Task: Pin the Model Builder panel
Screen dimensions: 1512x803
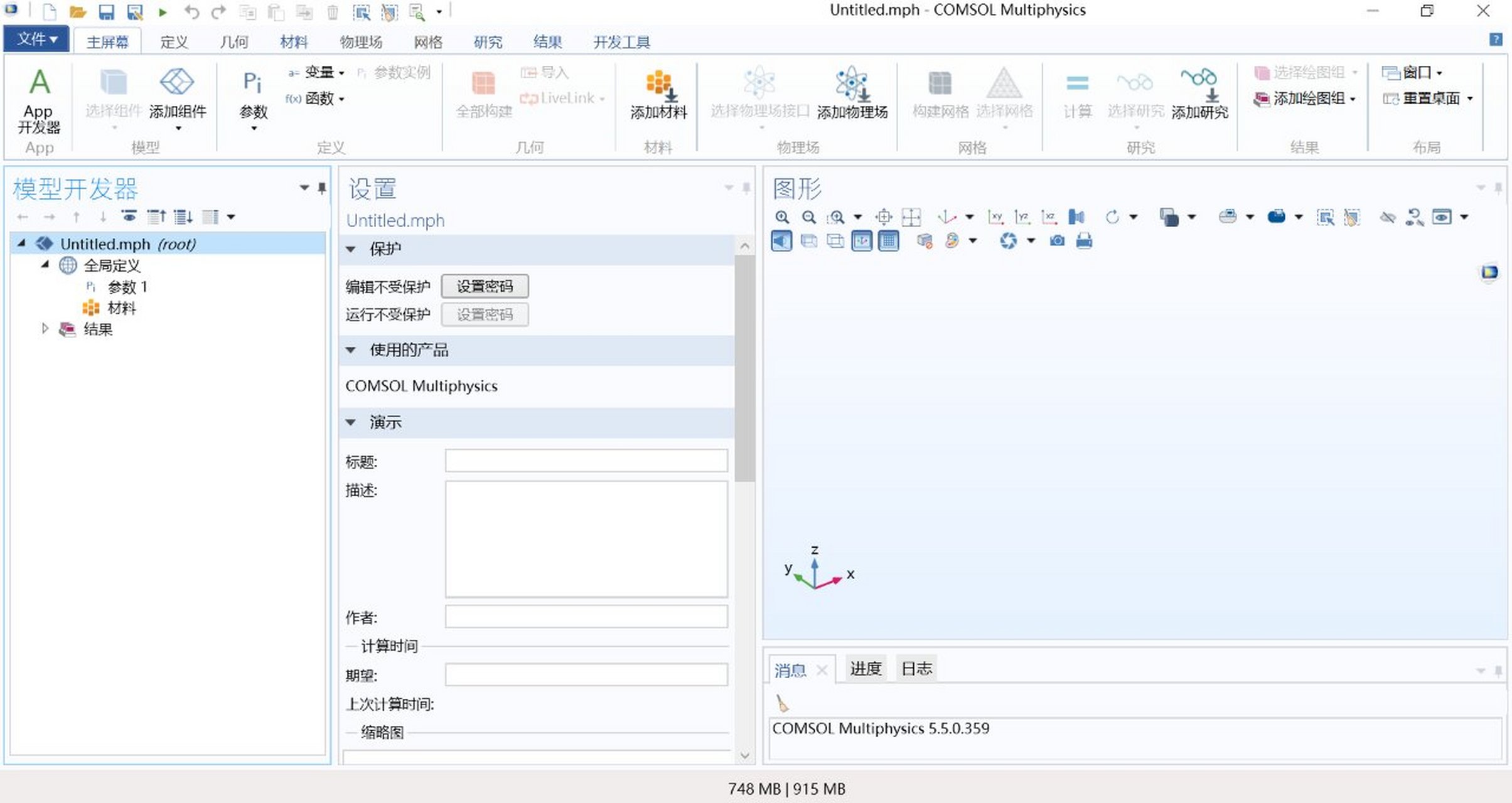Action: pyautogui.click(x=322, y=188)
